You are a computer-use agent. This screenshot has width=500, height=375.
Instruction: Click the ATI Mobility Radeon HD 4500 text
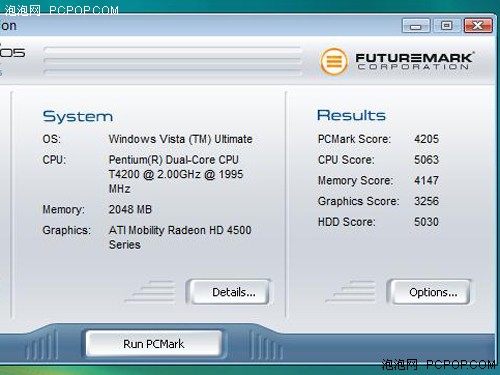[180, 230]
